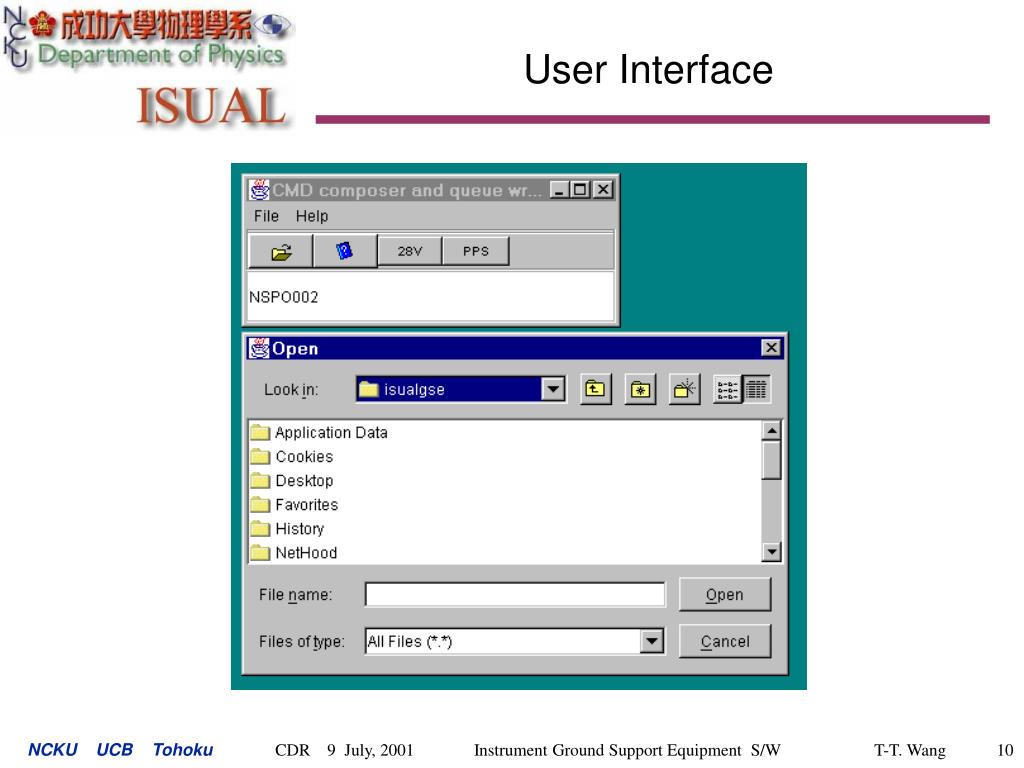1024x768 pixels.
Task: Click the Application Data folder icon
Action: pos(260,432)
